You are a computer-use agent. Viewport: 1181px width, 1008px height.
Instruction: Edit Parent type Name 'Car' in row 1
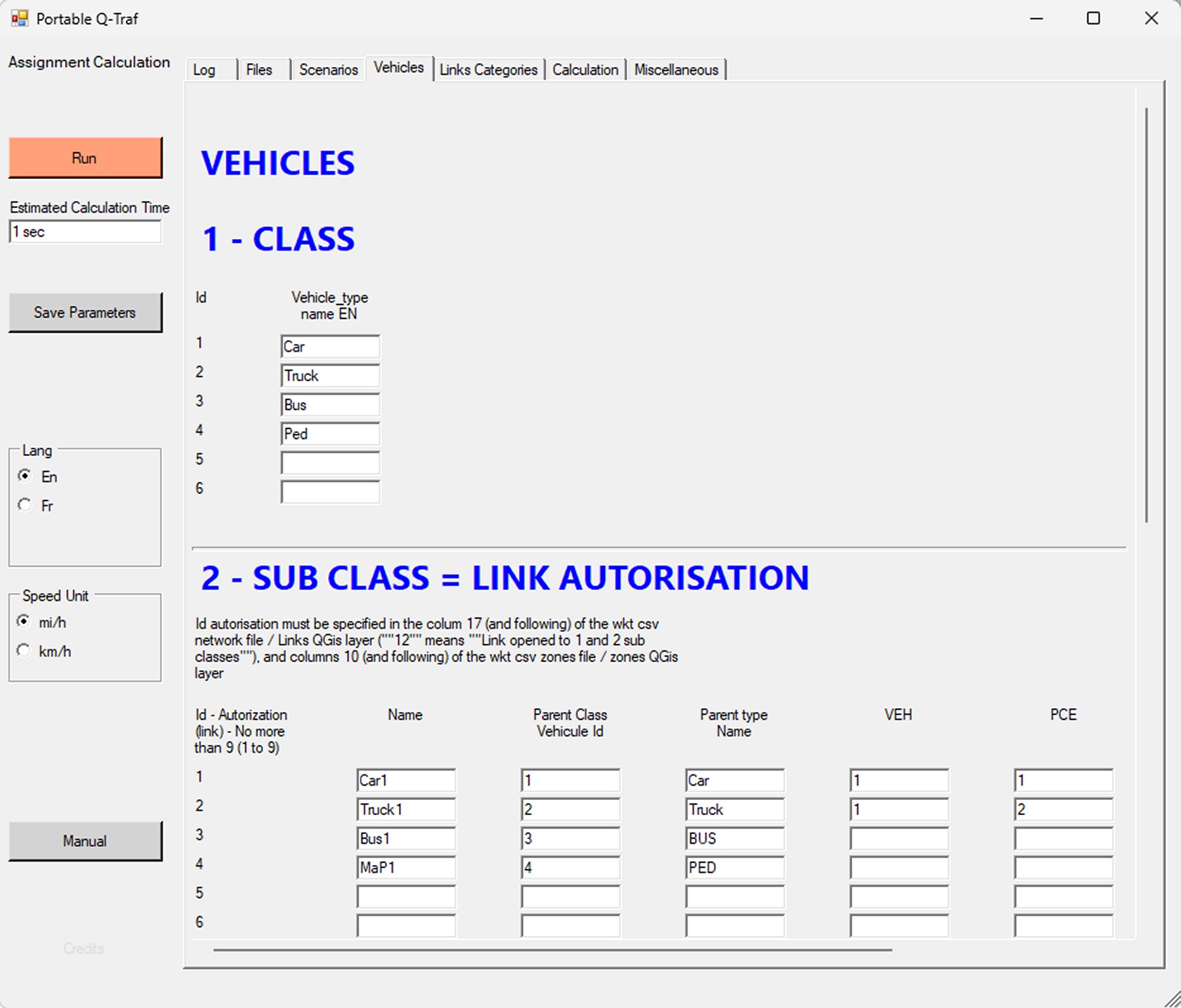click(x=735, y=780)
